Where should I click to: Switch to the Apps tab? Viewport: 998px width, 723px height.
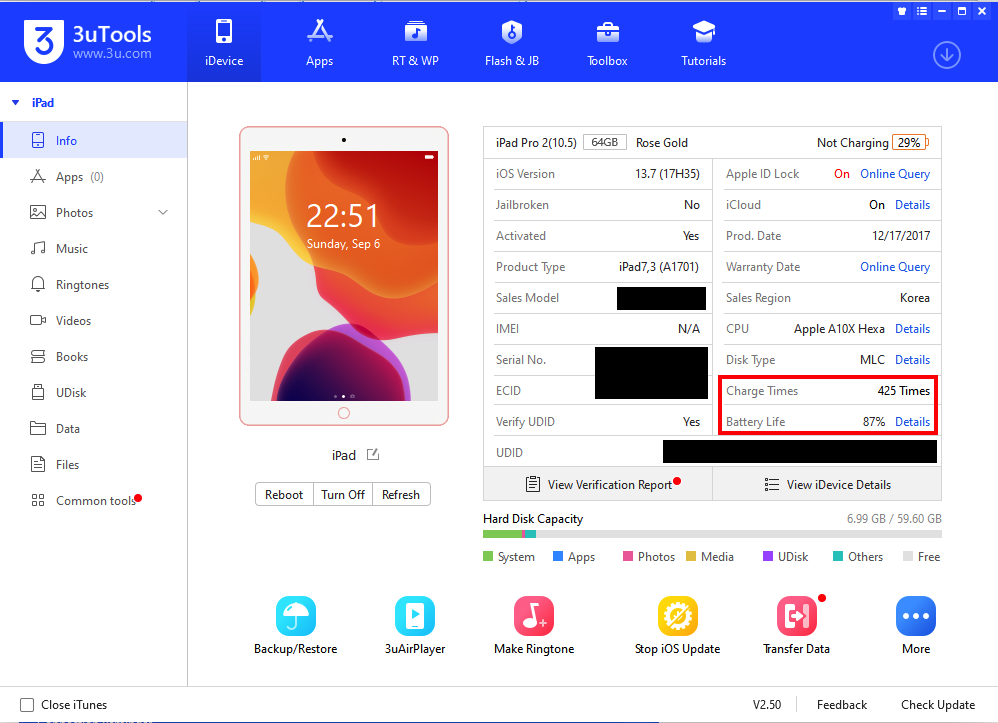319,42
